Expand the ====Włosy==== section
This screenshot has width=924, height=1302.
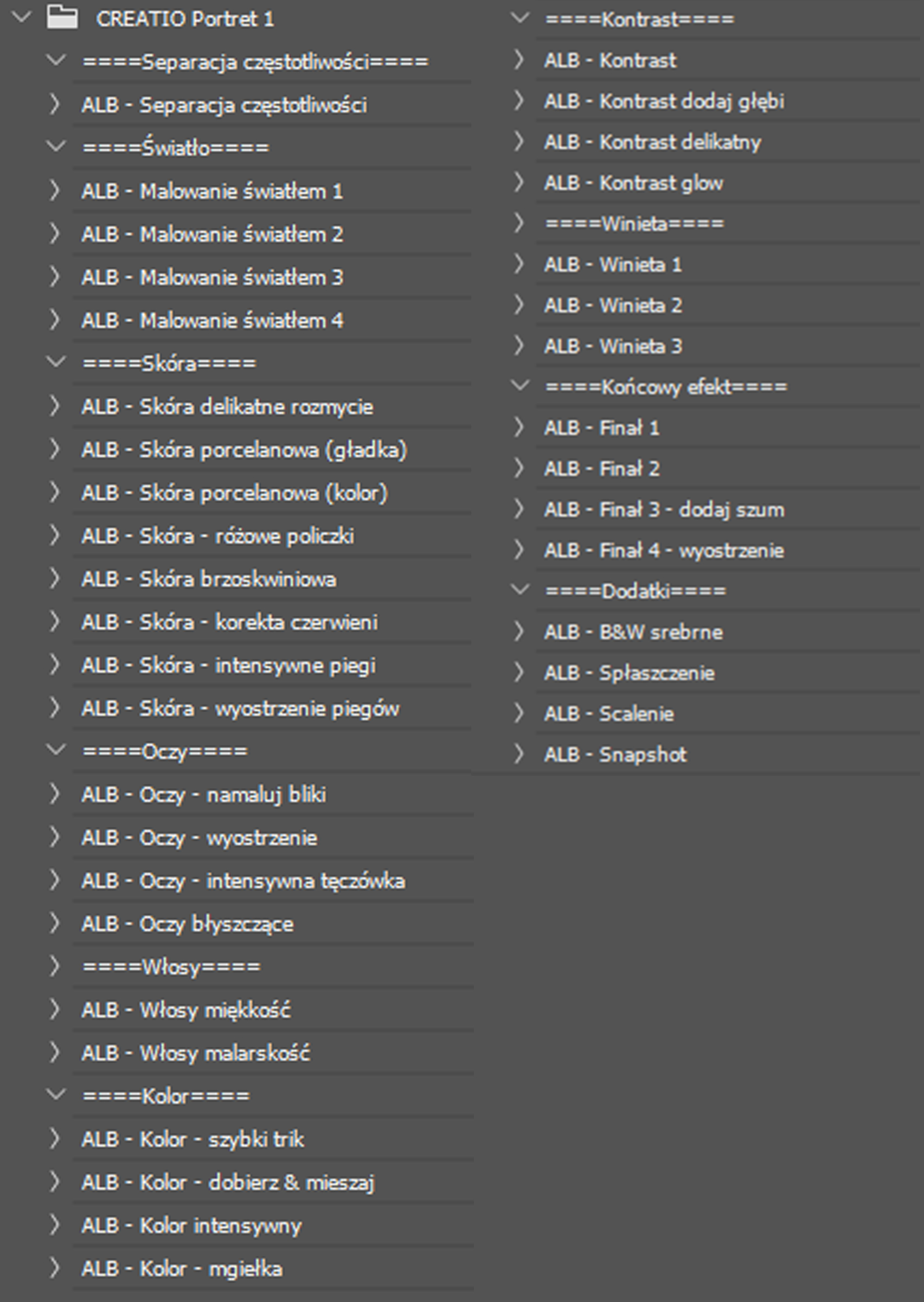[x=55, y=966]
